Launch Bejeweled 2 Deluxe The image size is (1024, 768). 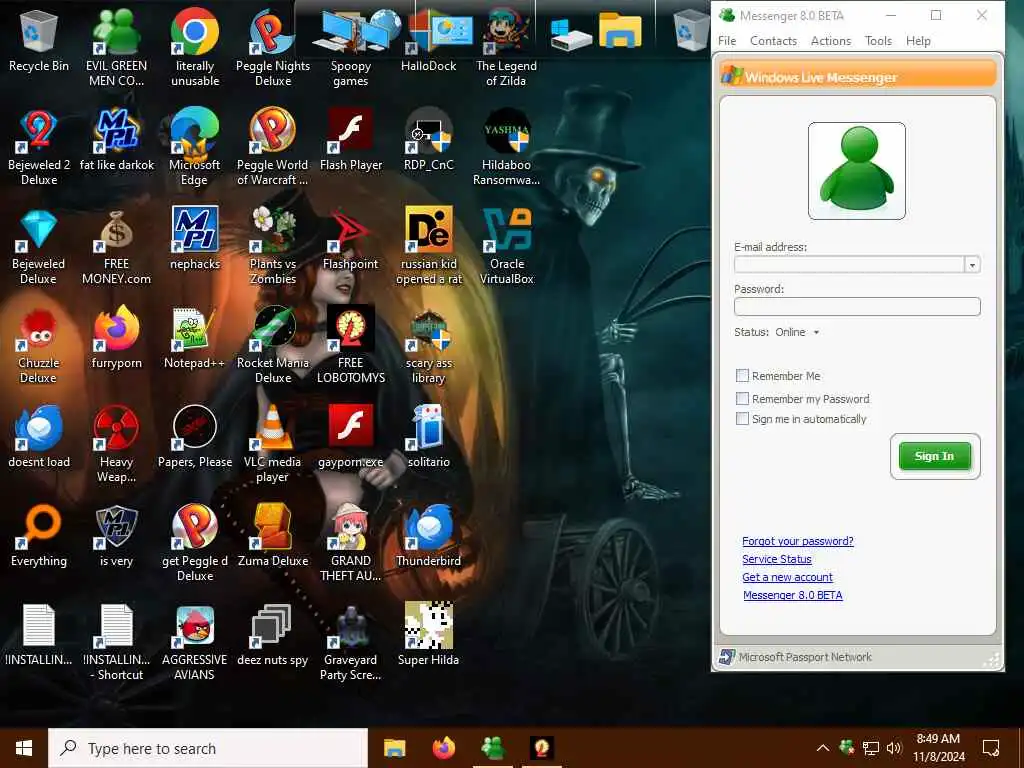(x=39, y=148)
